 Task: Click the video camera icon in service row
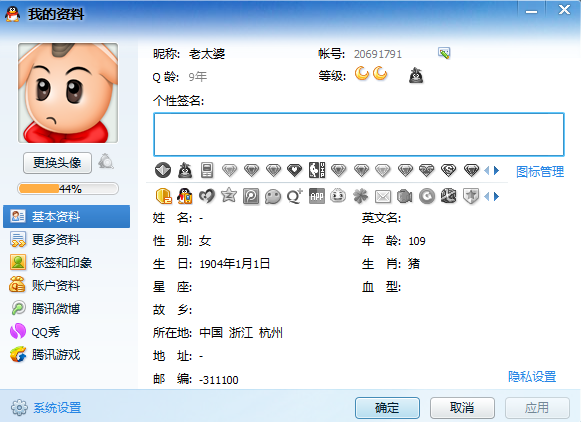(405, 196)
